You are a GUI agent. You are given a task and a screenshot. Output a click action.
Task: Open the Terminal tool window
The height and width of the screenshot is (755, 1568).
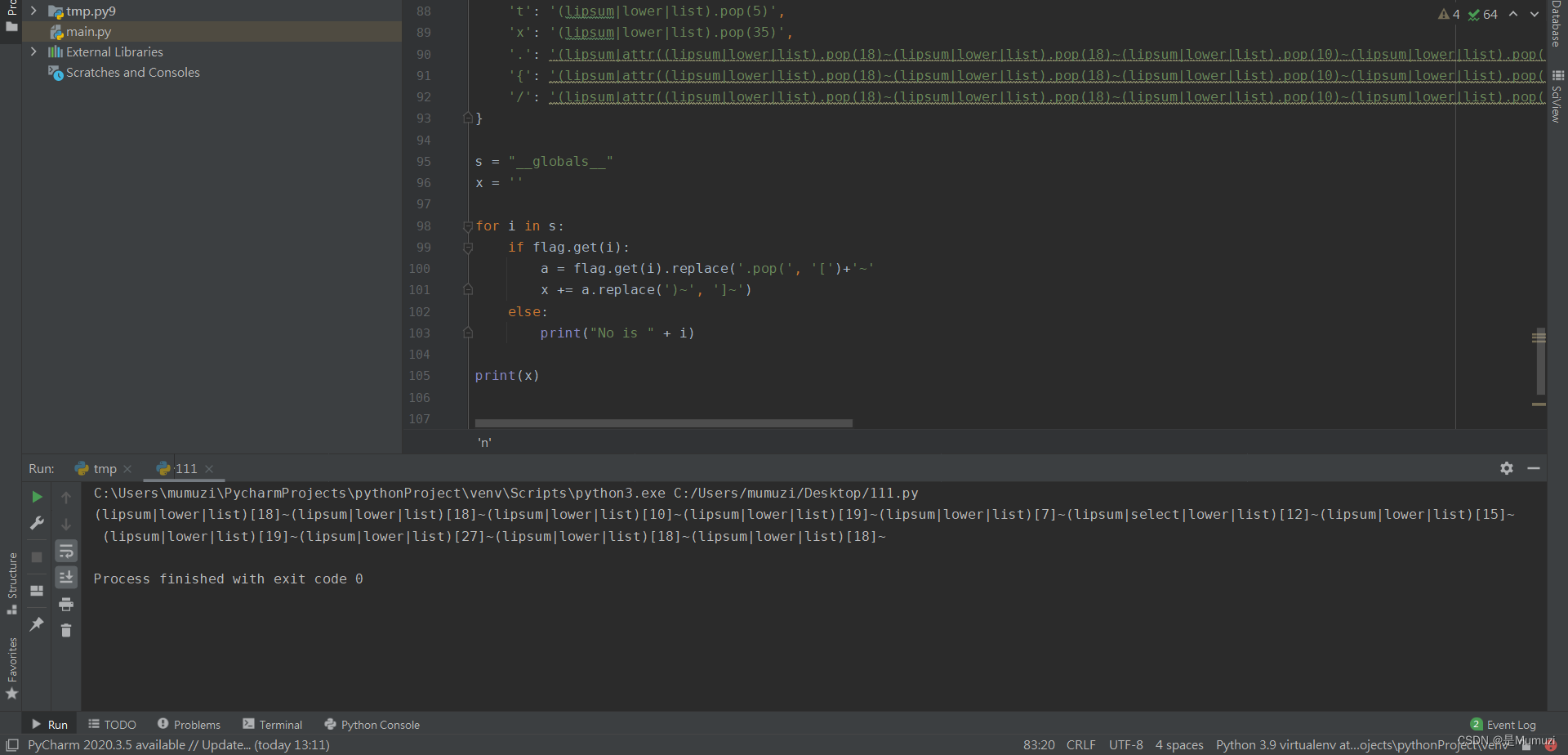273,725
